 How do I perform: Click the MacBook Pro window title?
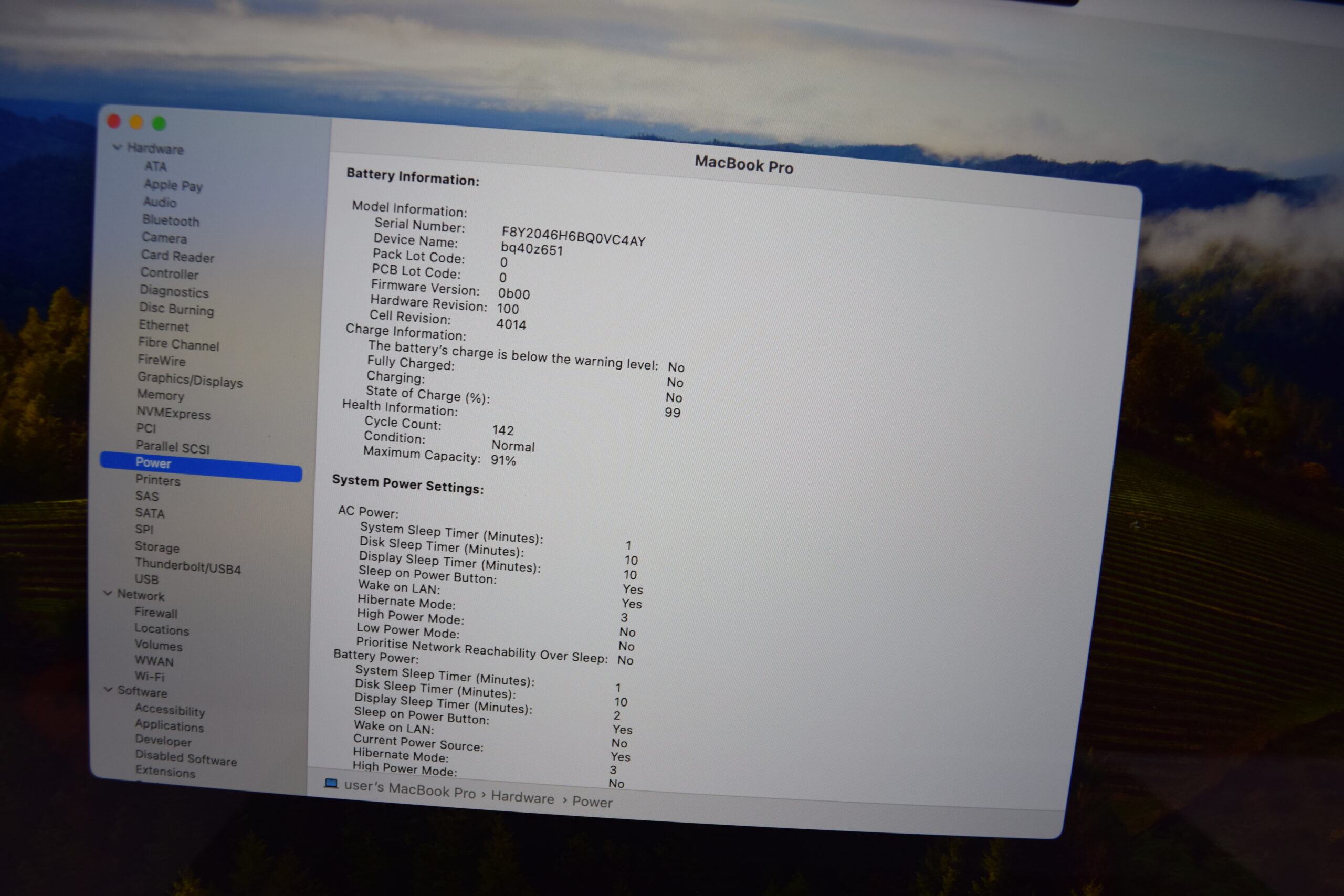(743, 165)
